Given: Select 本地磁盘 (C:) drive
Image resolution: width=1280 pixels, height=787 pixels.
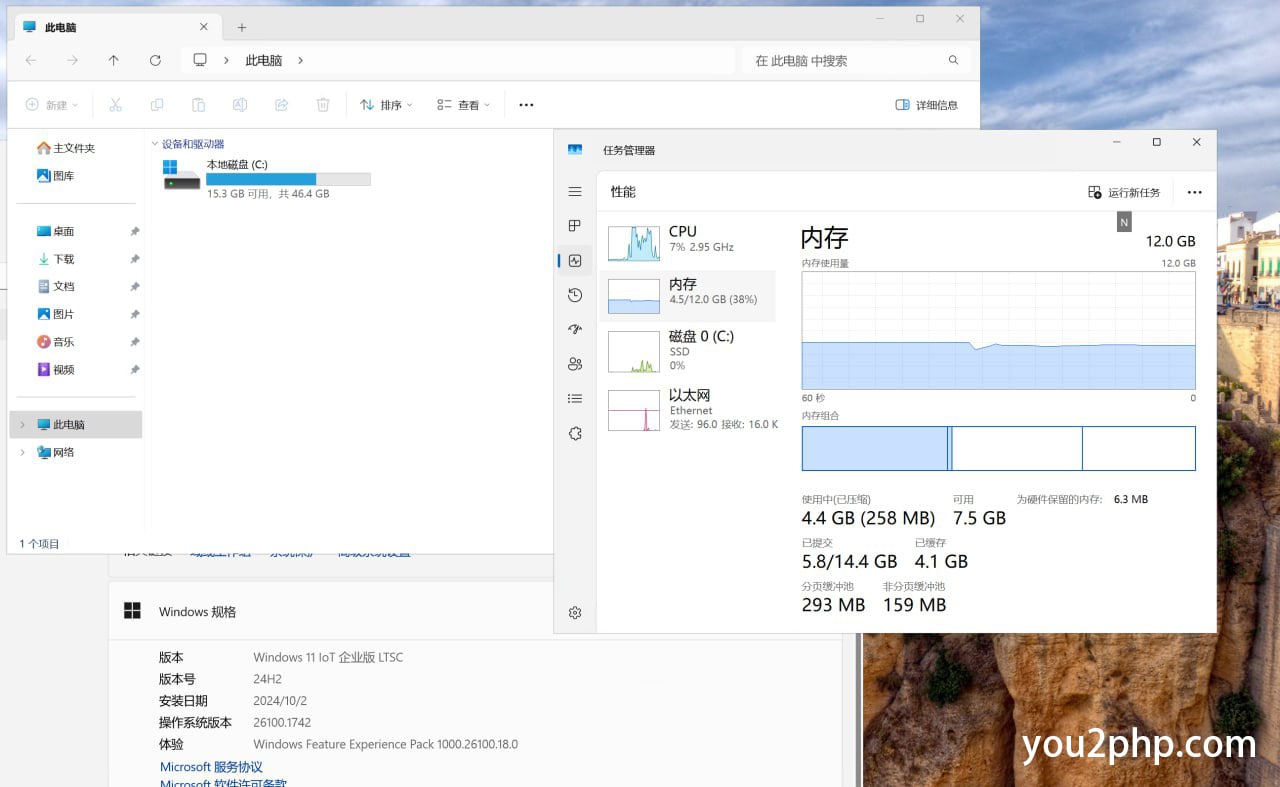Looking at the screenshot, I should click(267, 178).
